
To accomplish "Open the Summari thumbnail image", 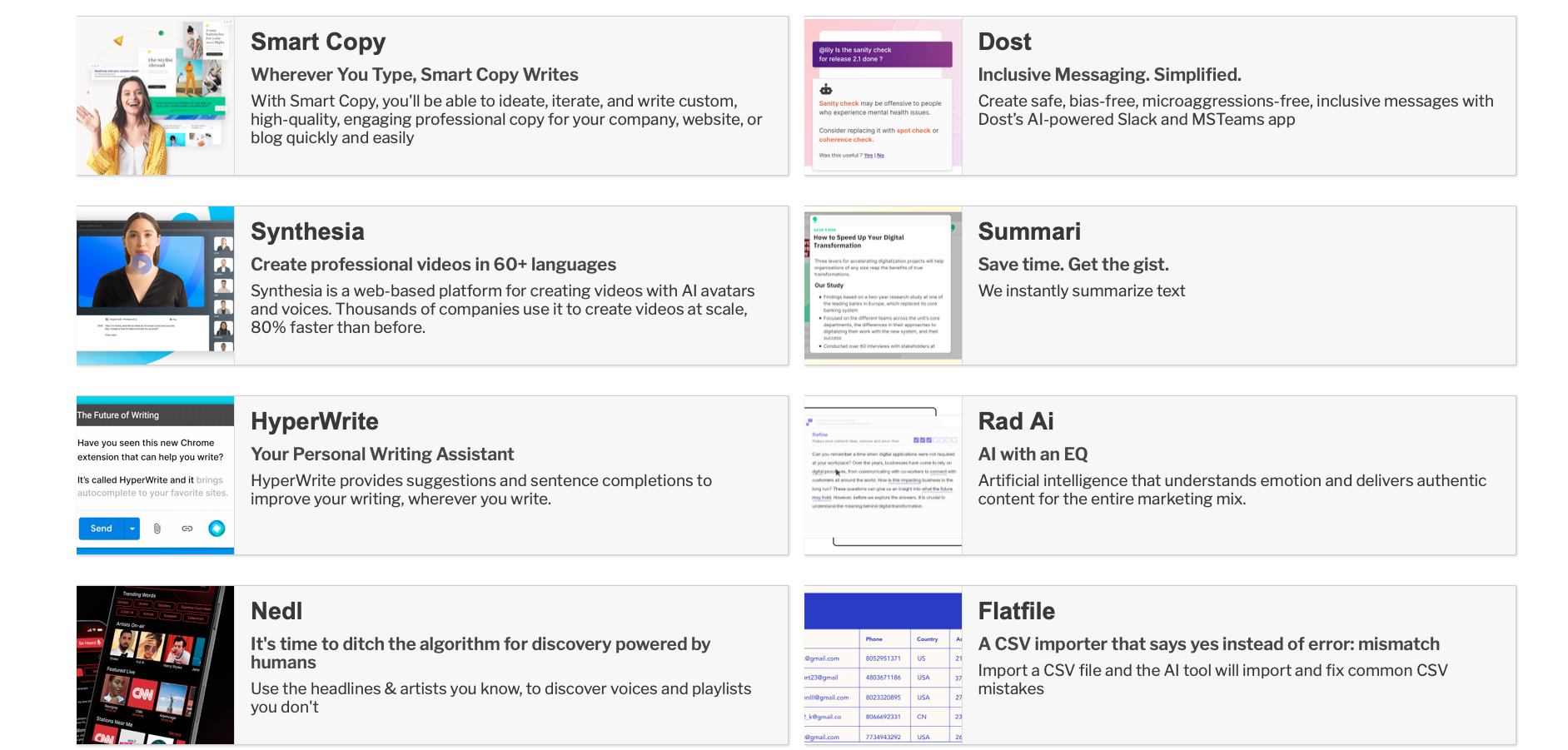I will pos(883,286).
